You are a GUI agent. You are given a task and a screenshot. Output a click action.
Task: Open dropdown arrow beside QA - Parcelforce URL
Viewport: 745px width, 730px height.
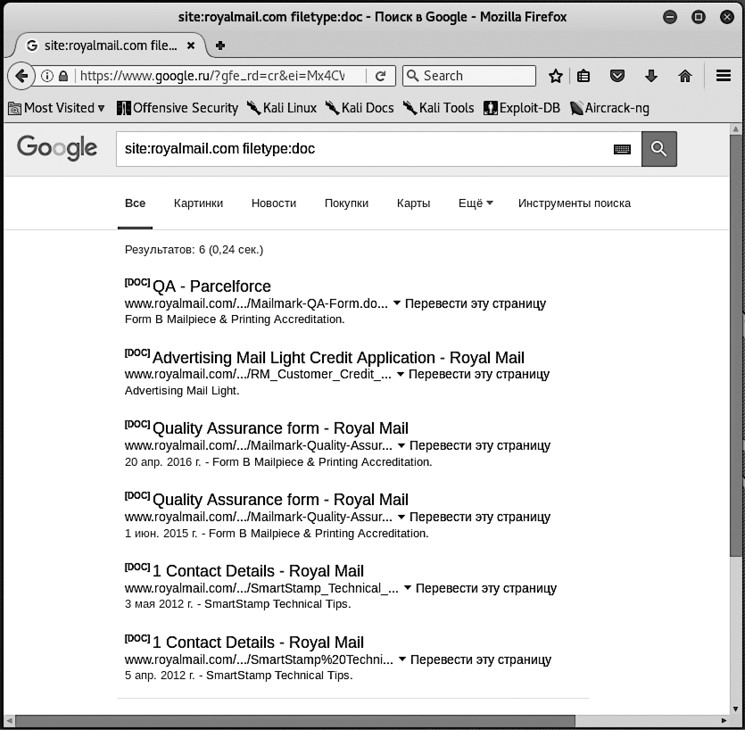pos(397,303)
